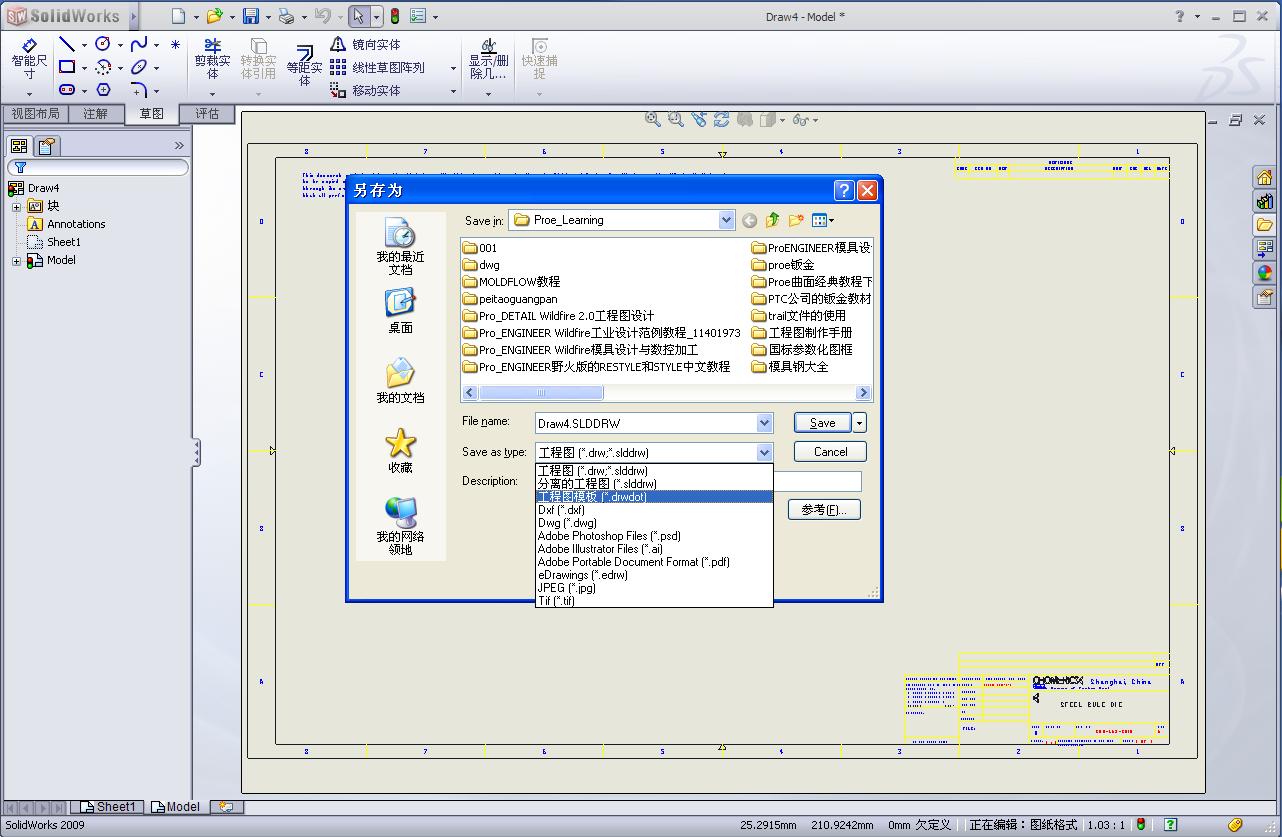Select the Ellipse sketch tool

pos(139,67)
